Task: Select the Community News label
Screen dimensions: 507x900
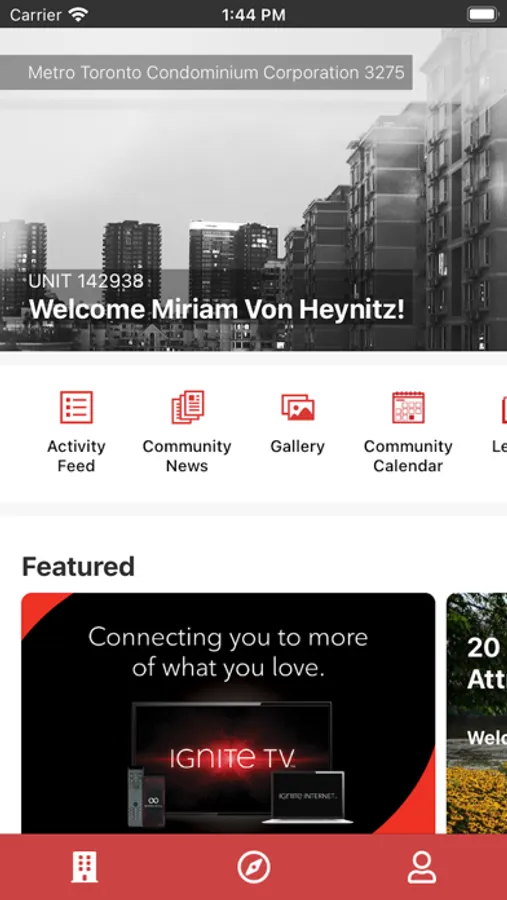Action: 187,456
